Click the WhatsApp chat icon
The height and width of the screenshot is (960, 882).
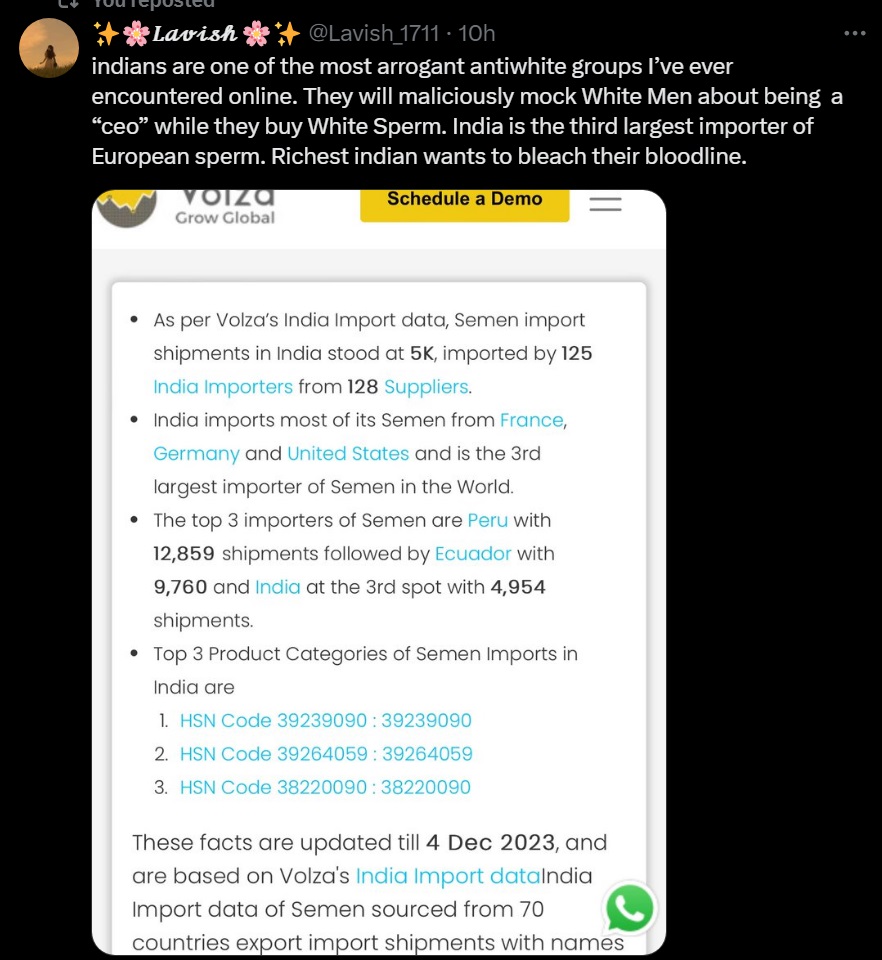coord(629,909)
